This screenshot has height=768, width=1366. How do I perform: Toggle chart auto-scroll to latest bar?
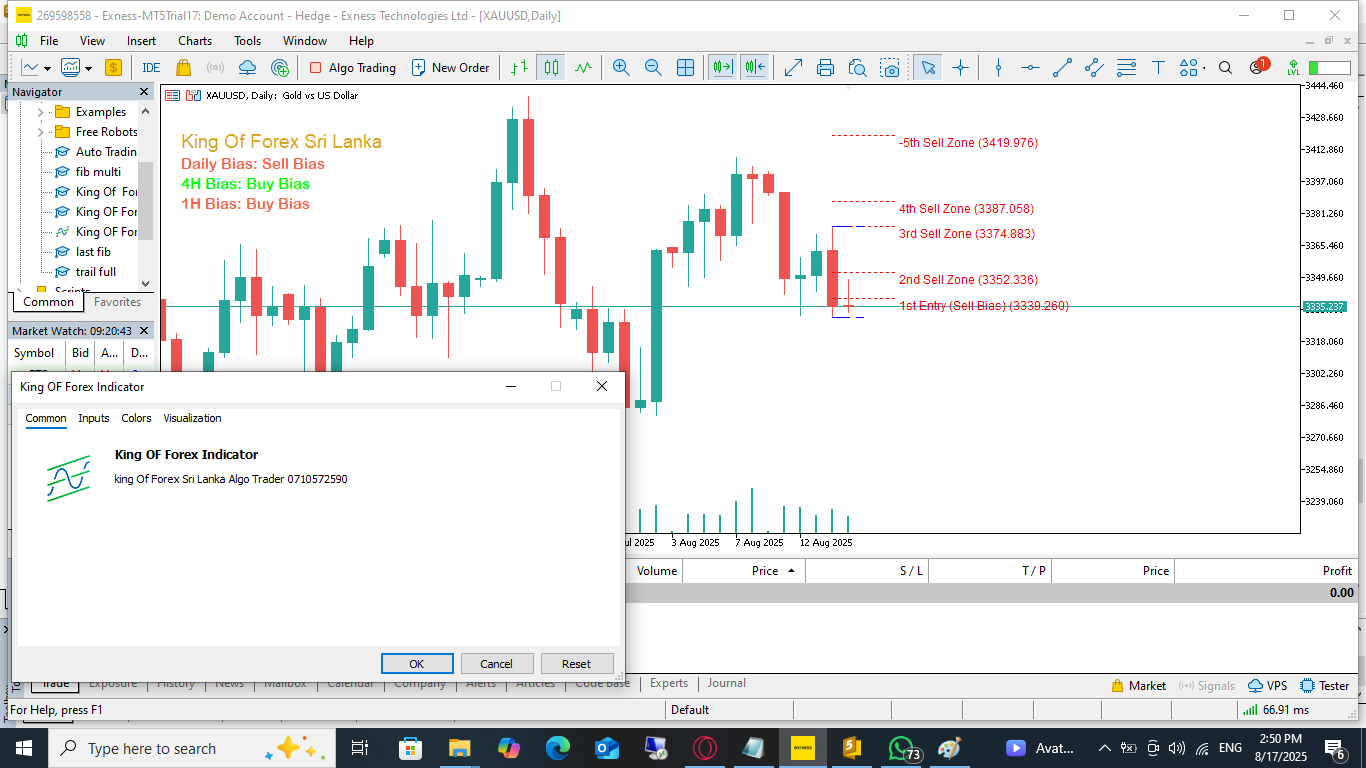tap(722, 68)
